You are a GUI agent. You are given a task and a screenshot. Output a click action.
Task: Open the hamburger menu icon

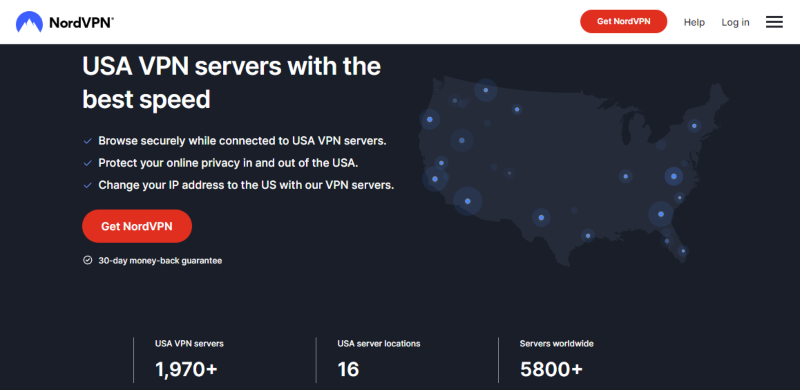[x=774, y=22]
